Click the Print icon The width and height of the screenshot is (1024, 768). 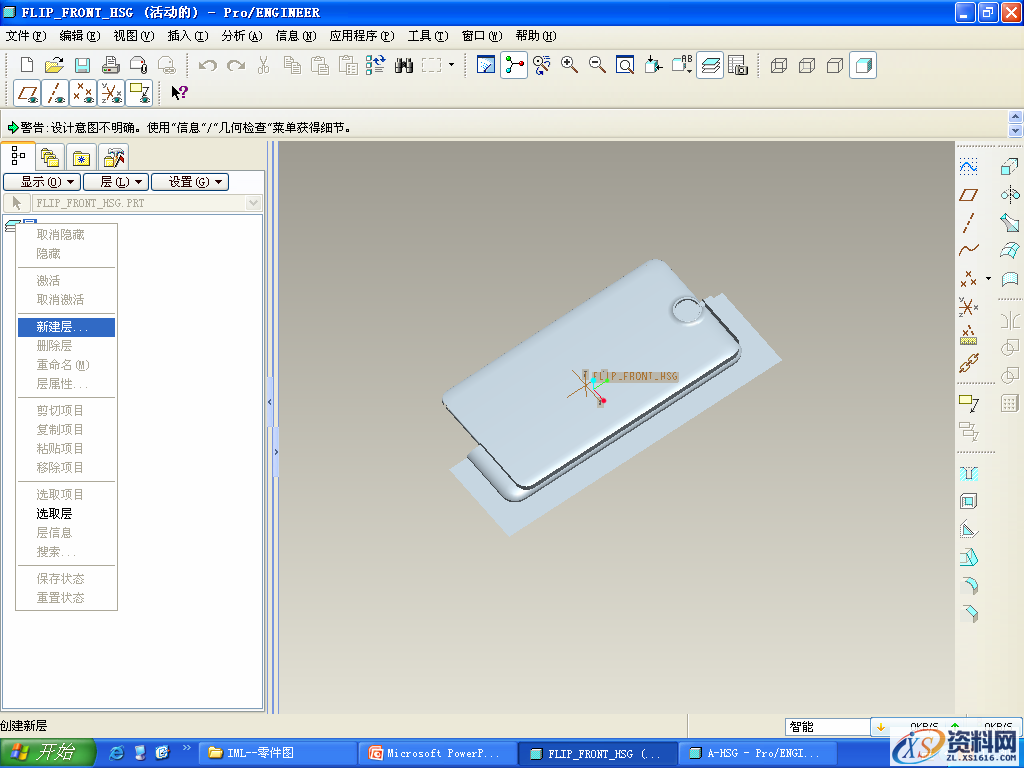[111, 65]
